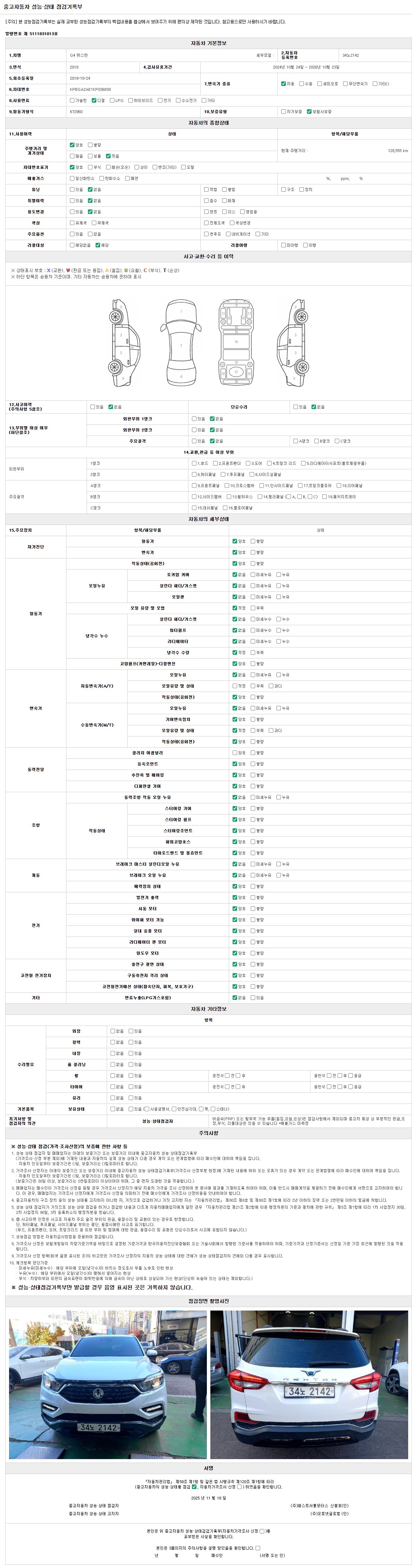
Task: Check the 가솔린 fuel checkbox
Action: pyautogui.click(x=72, y=101)
